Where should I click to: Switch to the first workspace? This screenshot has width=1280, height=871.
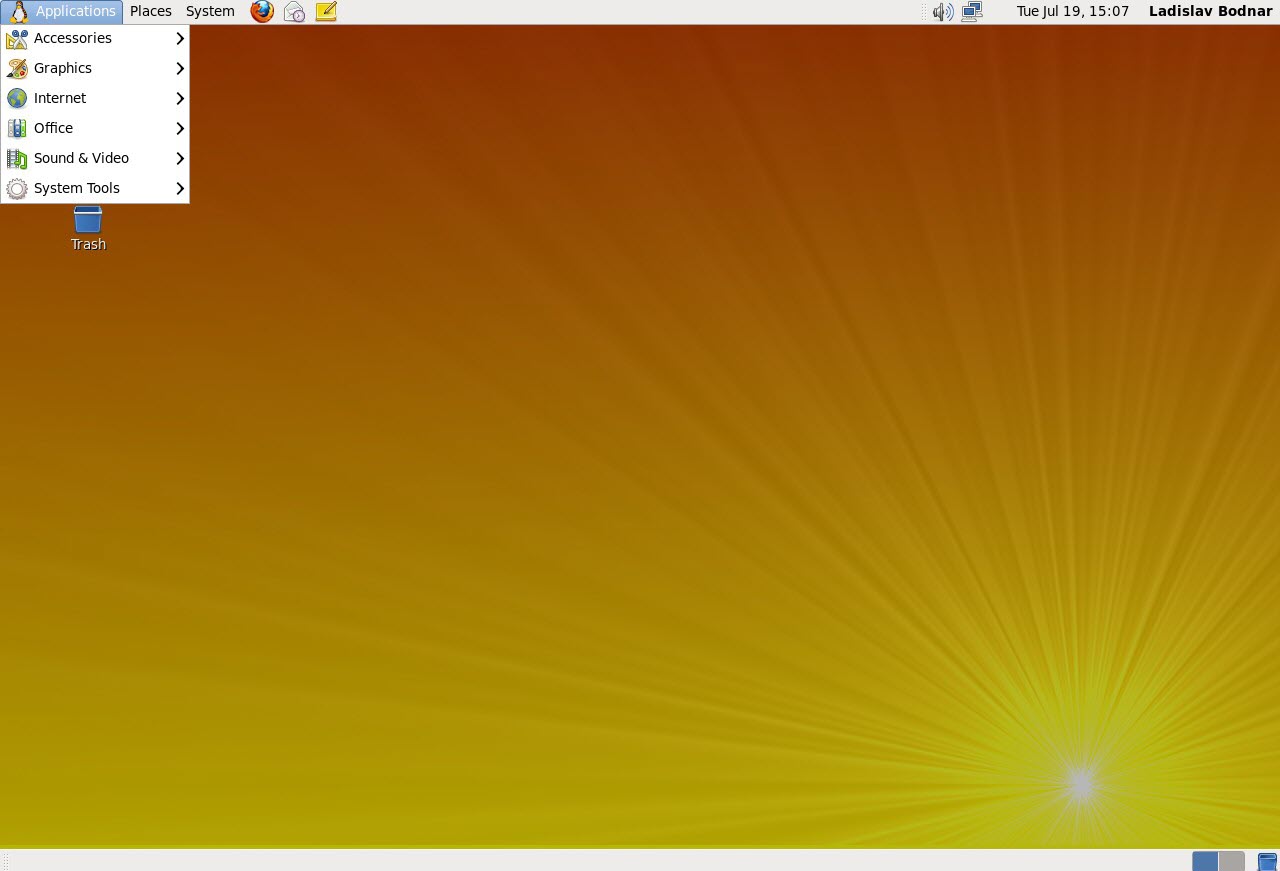coord(1205,861)
